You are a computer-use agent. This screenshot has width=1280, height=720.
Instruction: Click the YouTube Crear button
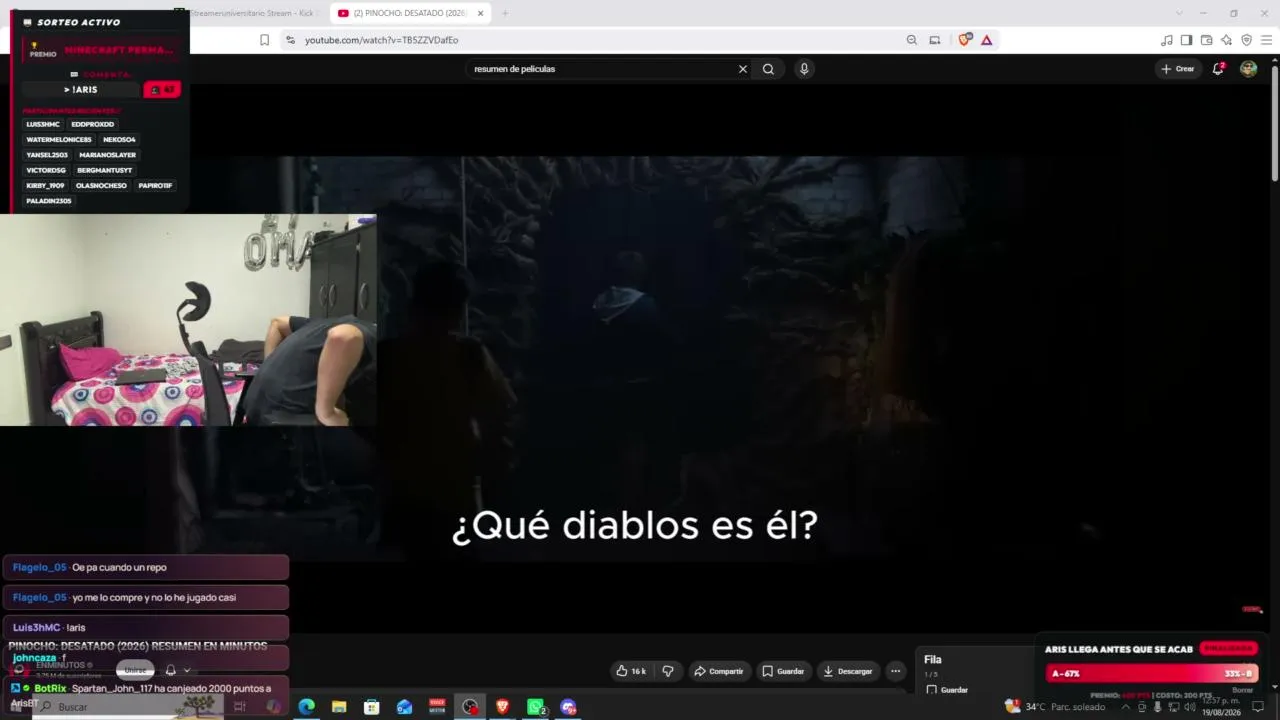tap(1178, 69)
